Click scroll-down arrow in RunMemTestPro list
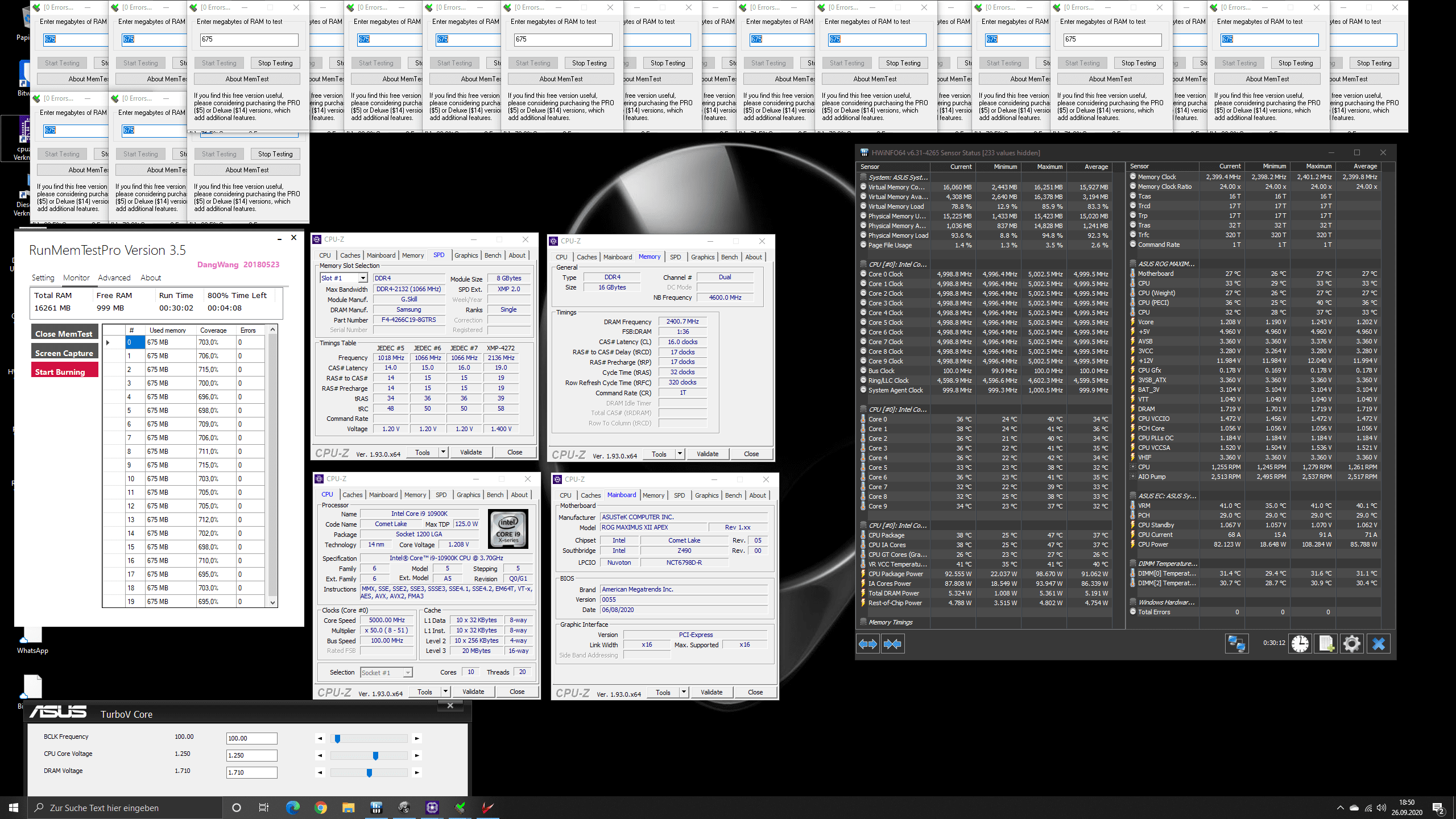Screen dimensions: 1456x819 point(272,602)
